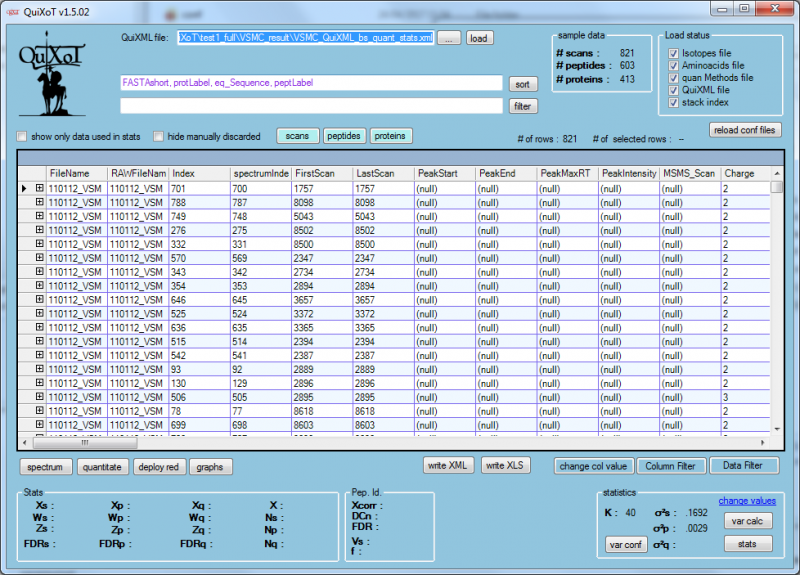
Task: Click reload conf files button
Action: [x=744, y=130]
